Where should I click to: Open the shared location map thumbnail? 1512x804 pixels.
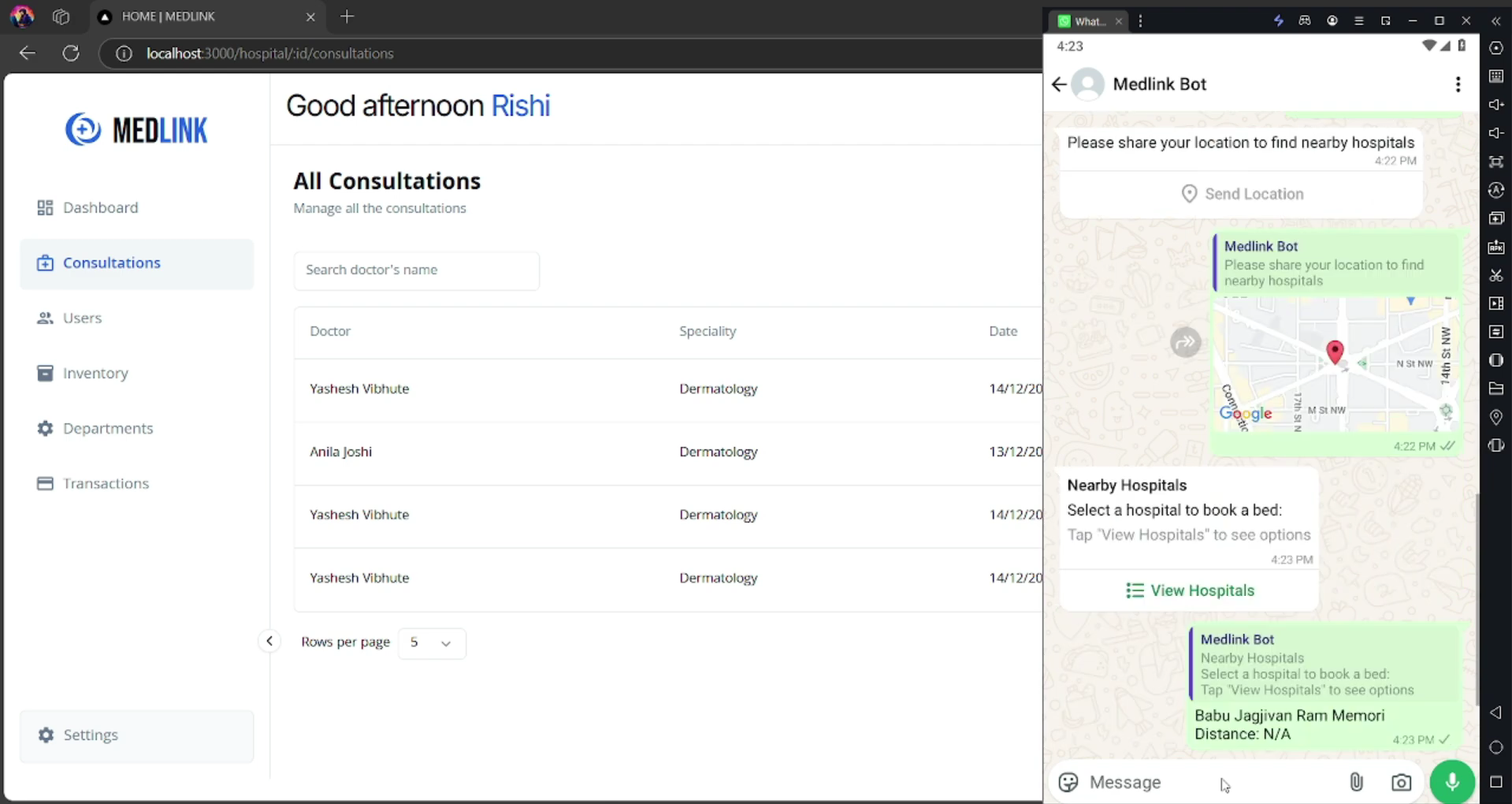point(1336,364)
